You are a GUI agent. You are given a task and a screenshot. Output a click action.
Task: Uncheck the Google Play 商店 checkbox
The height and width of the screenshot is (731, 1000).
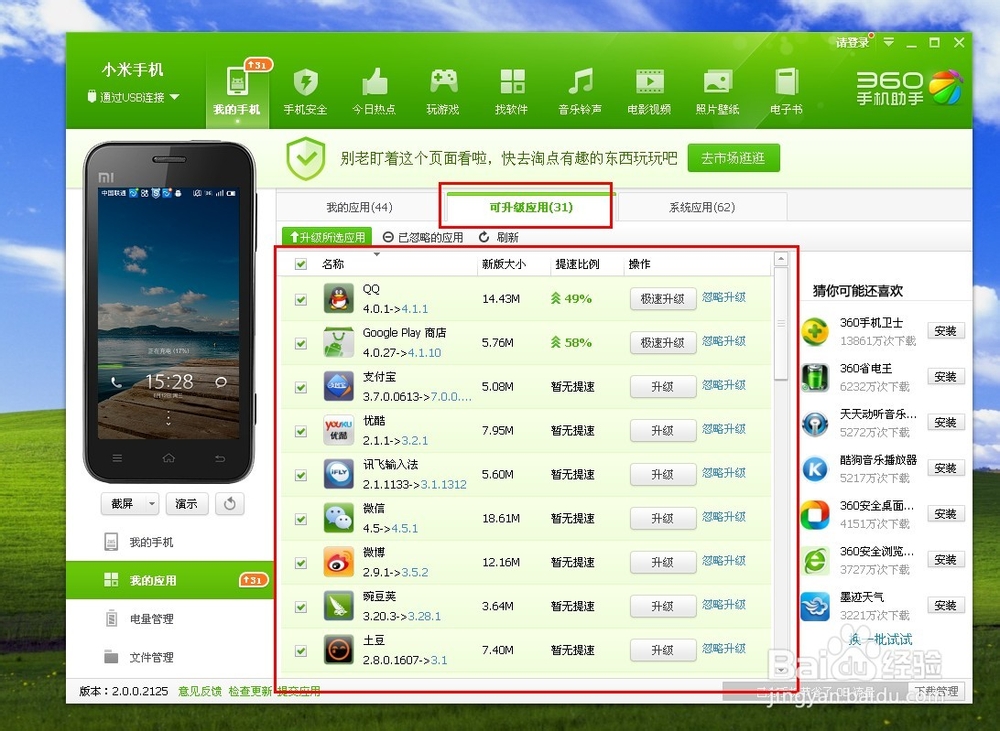coord(301,343)
